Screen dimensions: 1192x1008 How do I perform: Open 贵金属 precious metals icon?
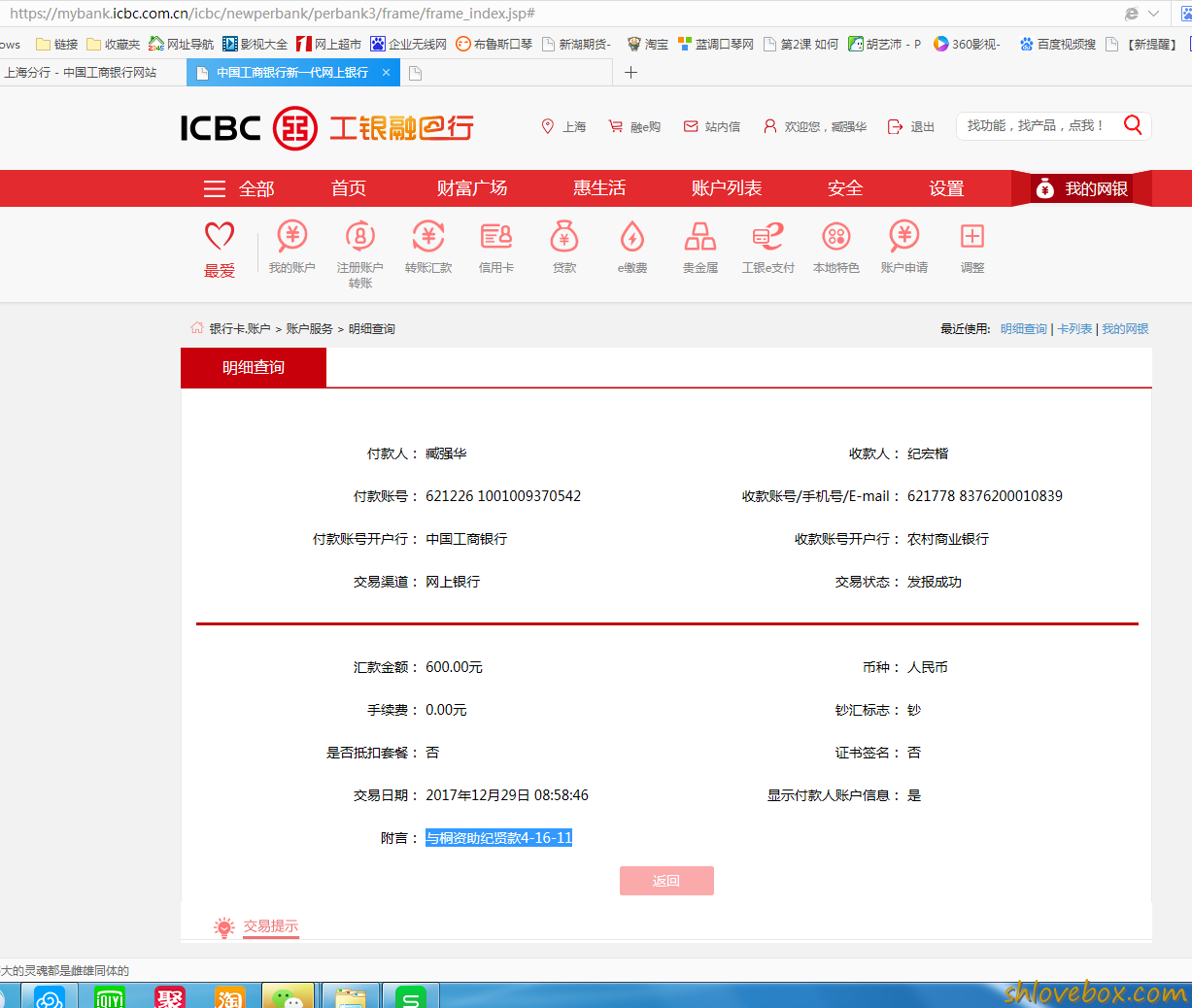(700, 236)
